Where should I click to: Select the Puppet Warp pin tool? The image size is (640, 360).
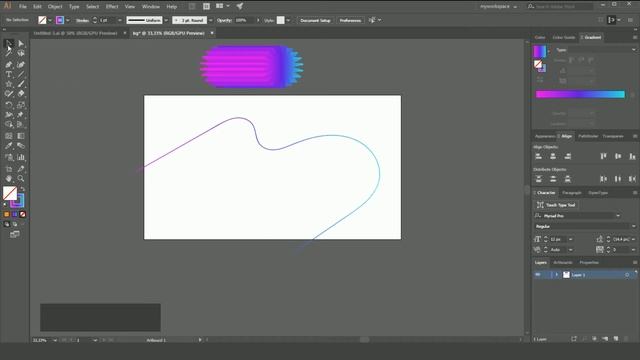[x=21, y=115]
